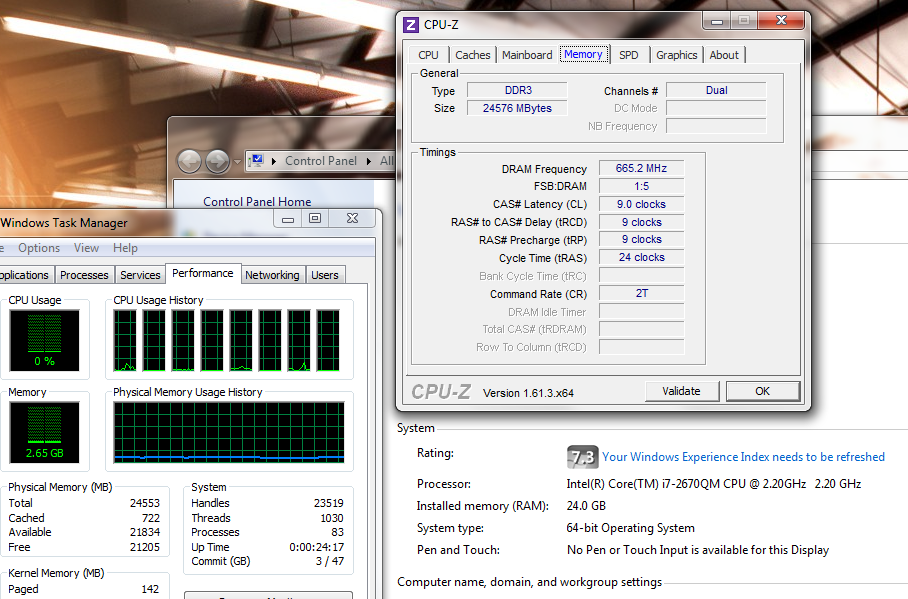
Task: Click Free memory value 21205
Action: point(145,547)
